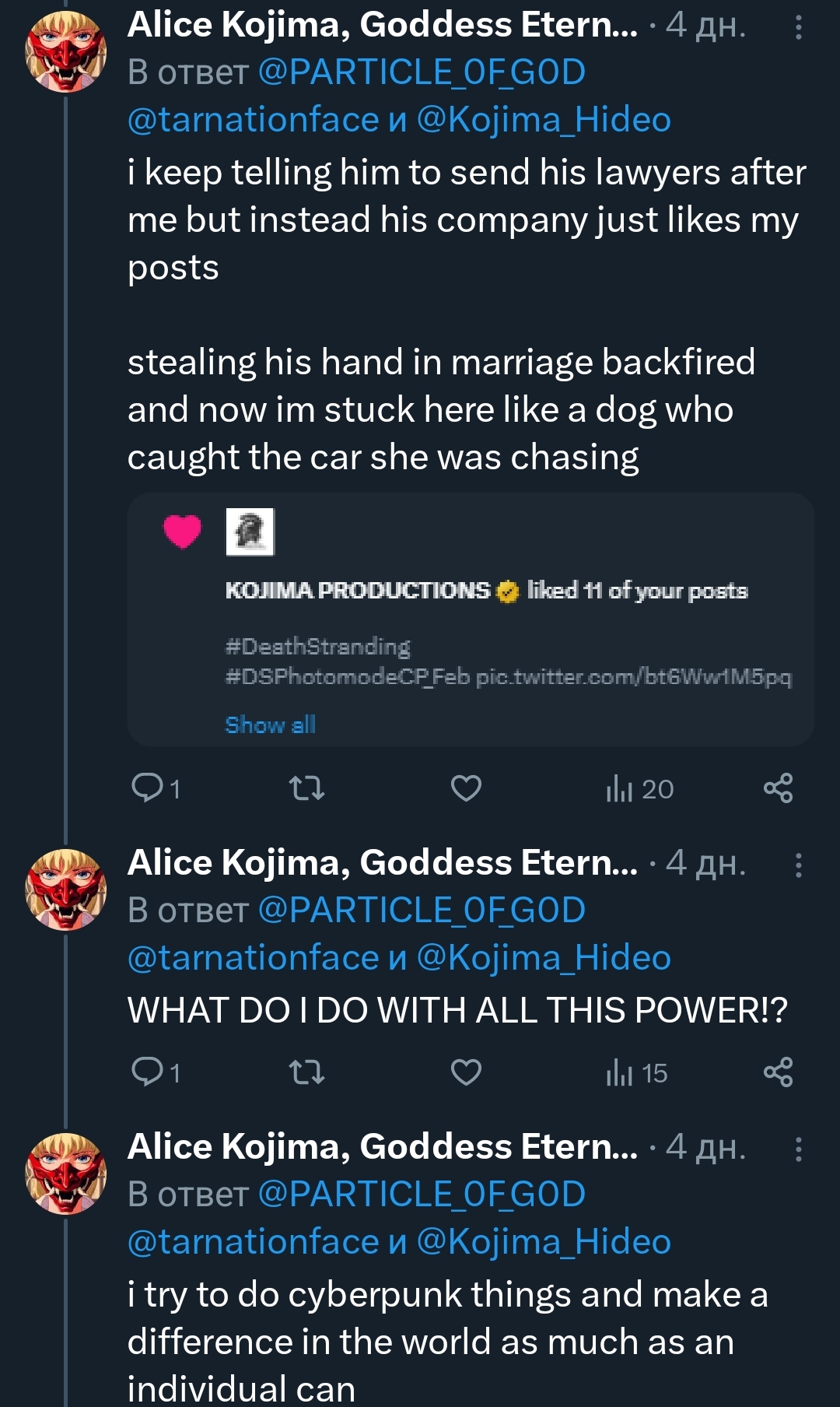This screenshot has width=840, height=1407.
Task: Open Alice Kojima's avatar on first tweet
Action: coord(66,51)
